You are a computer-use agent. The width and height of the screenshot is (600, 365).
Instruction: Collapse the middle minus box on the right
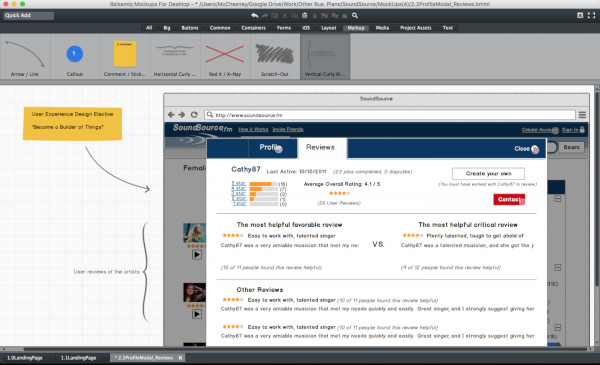(558, 267)
